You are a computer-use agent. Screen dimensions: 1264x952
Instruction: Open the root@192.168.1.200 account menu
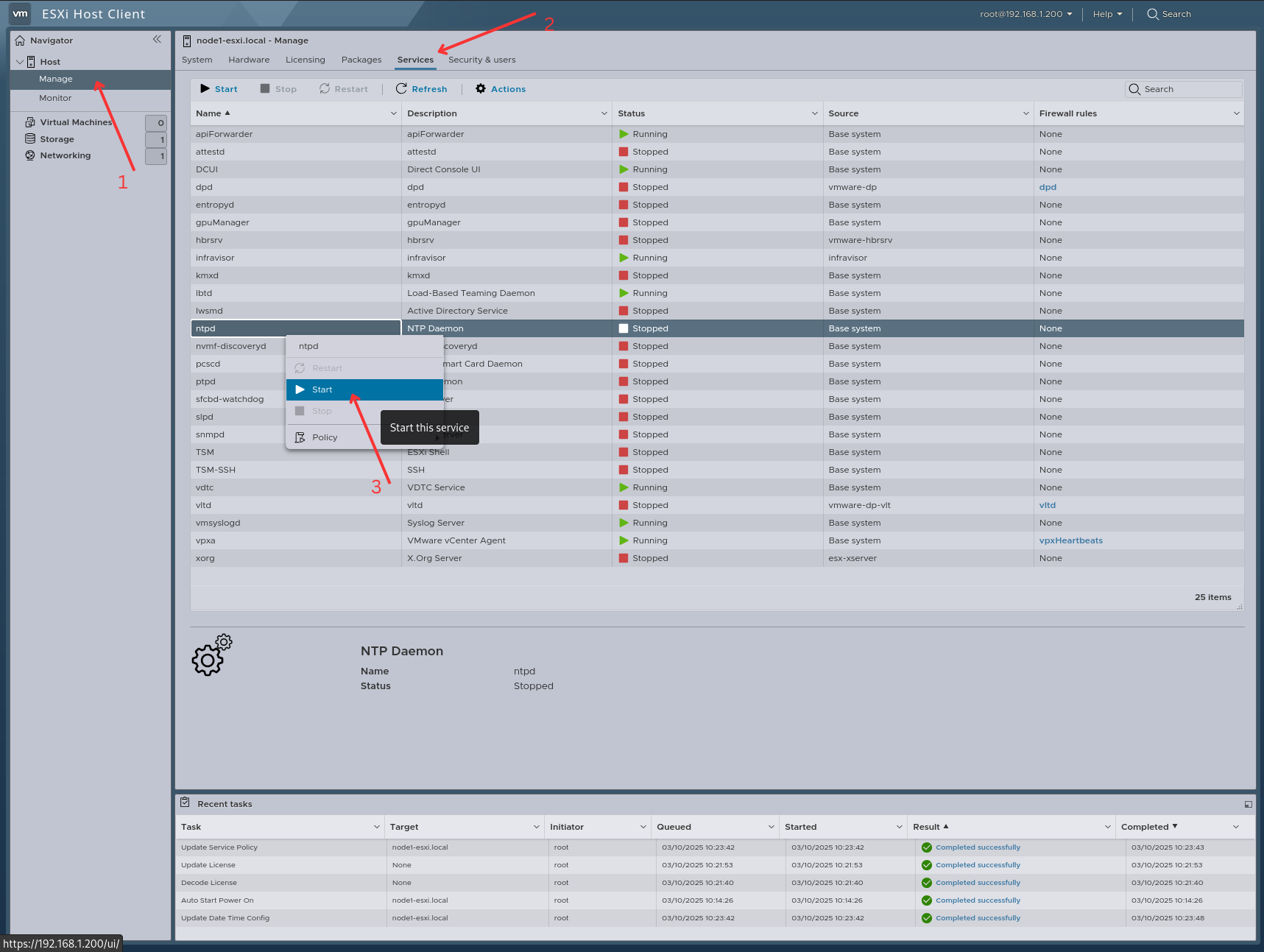[1023, 13]
